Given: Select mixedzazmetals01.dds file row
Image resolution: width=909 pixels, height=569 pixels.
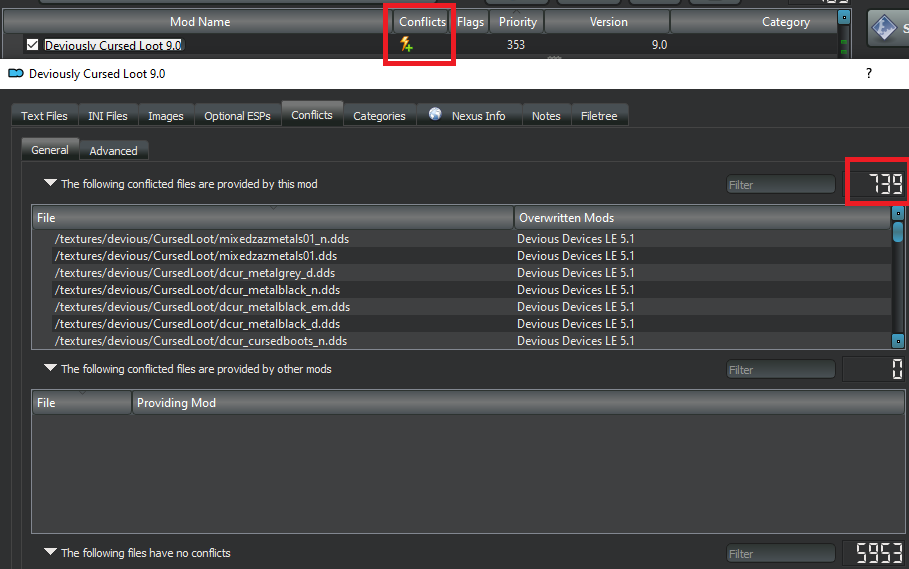Looking at the screenshot, I should pyautogui.click(x=196, y=256).
